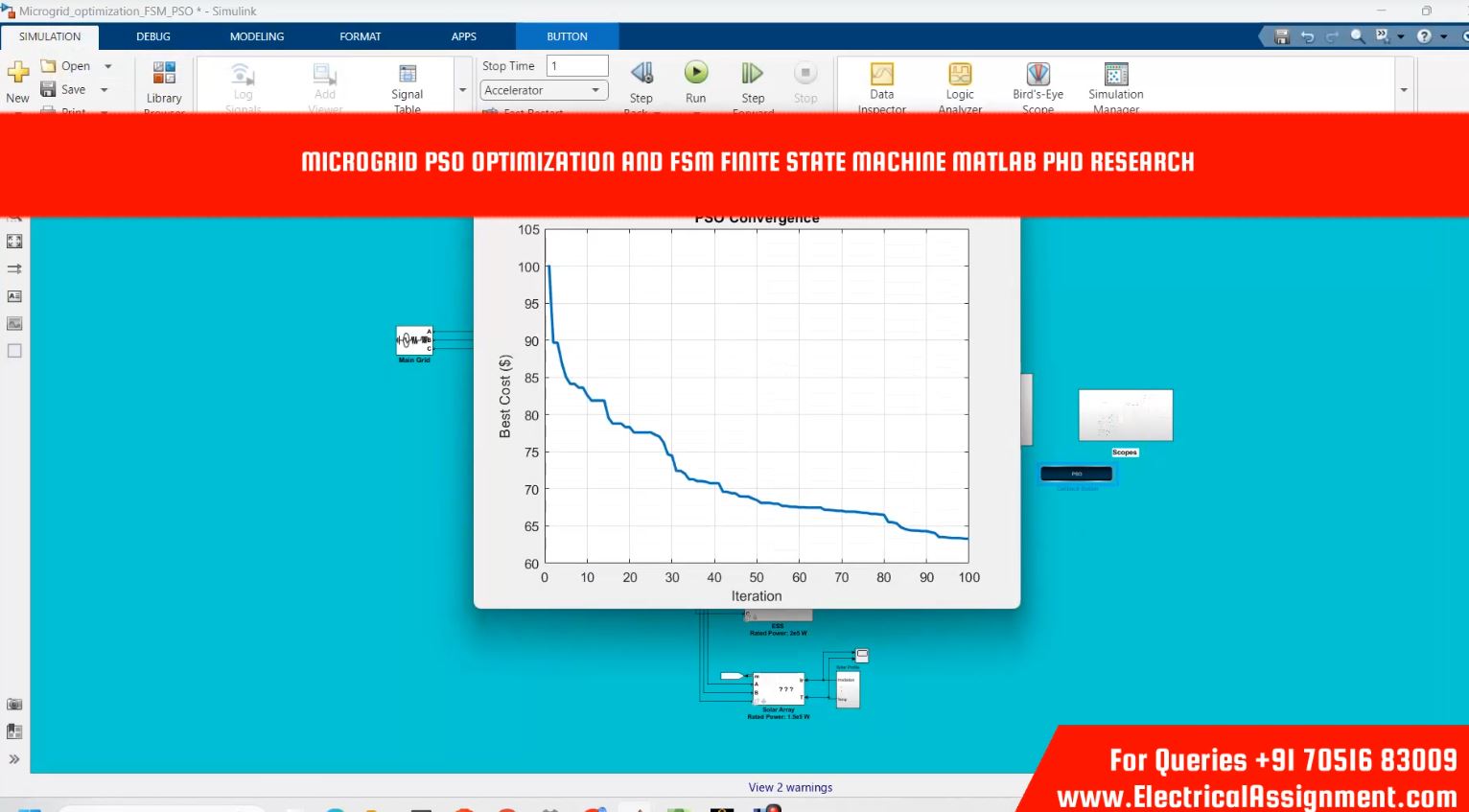Toggle sample time display arrows icon
This screenshot has height=812, width=1469.
click(14, 269)
